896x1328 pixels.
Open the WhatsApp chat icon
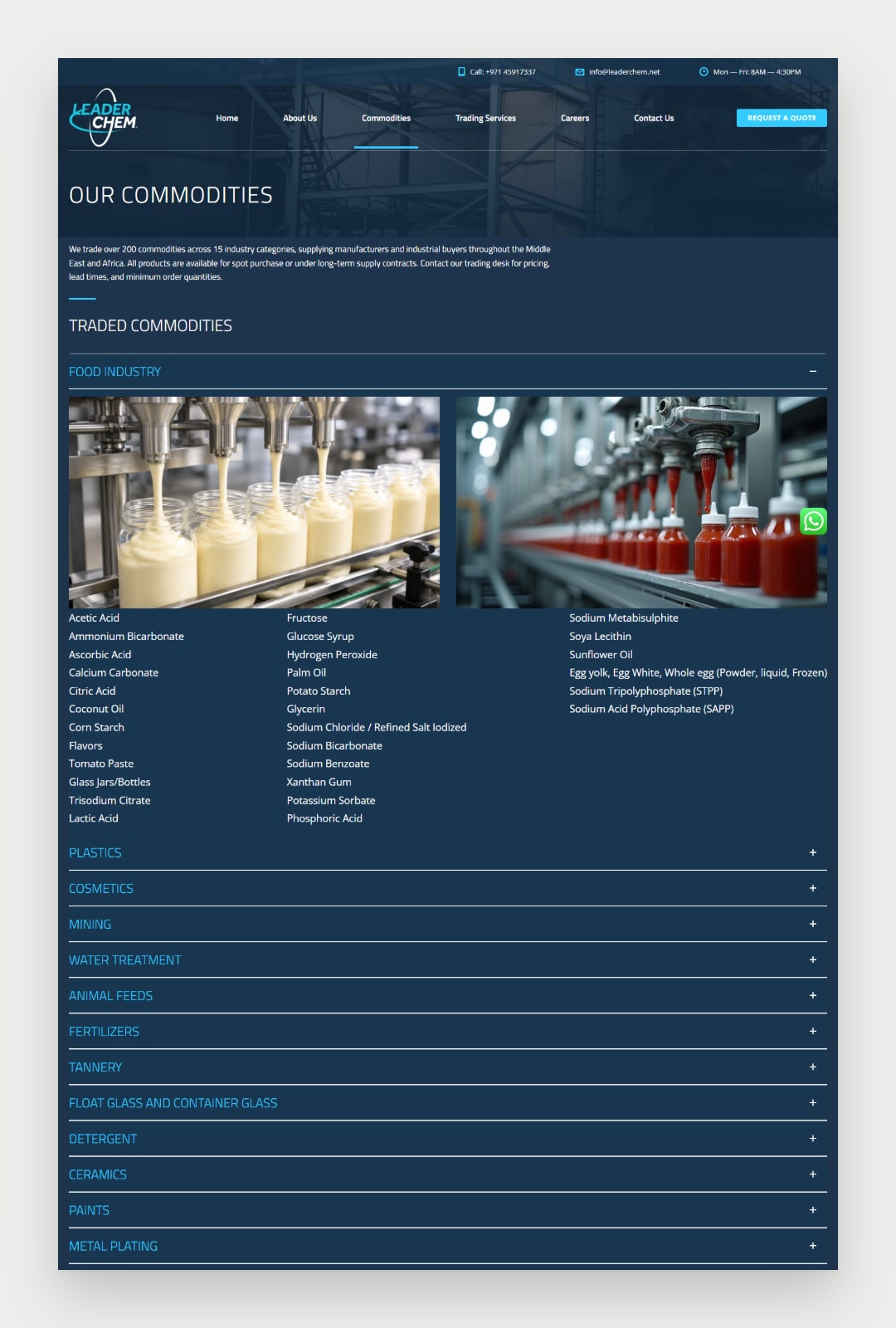click(813, 521)
